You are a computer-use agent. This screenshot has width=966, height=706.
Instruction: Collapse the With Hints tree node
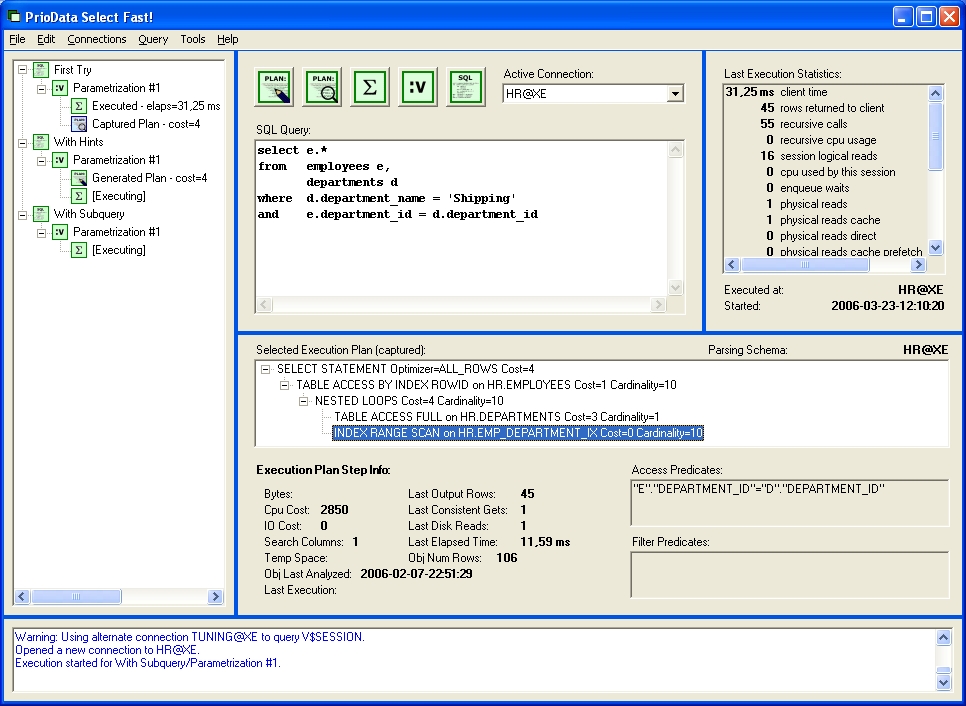click(23, 142)
